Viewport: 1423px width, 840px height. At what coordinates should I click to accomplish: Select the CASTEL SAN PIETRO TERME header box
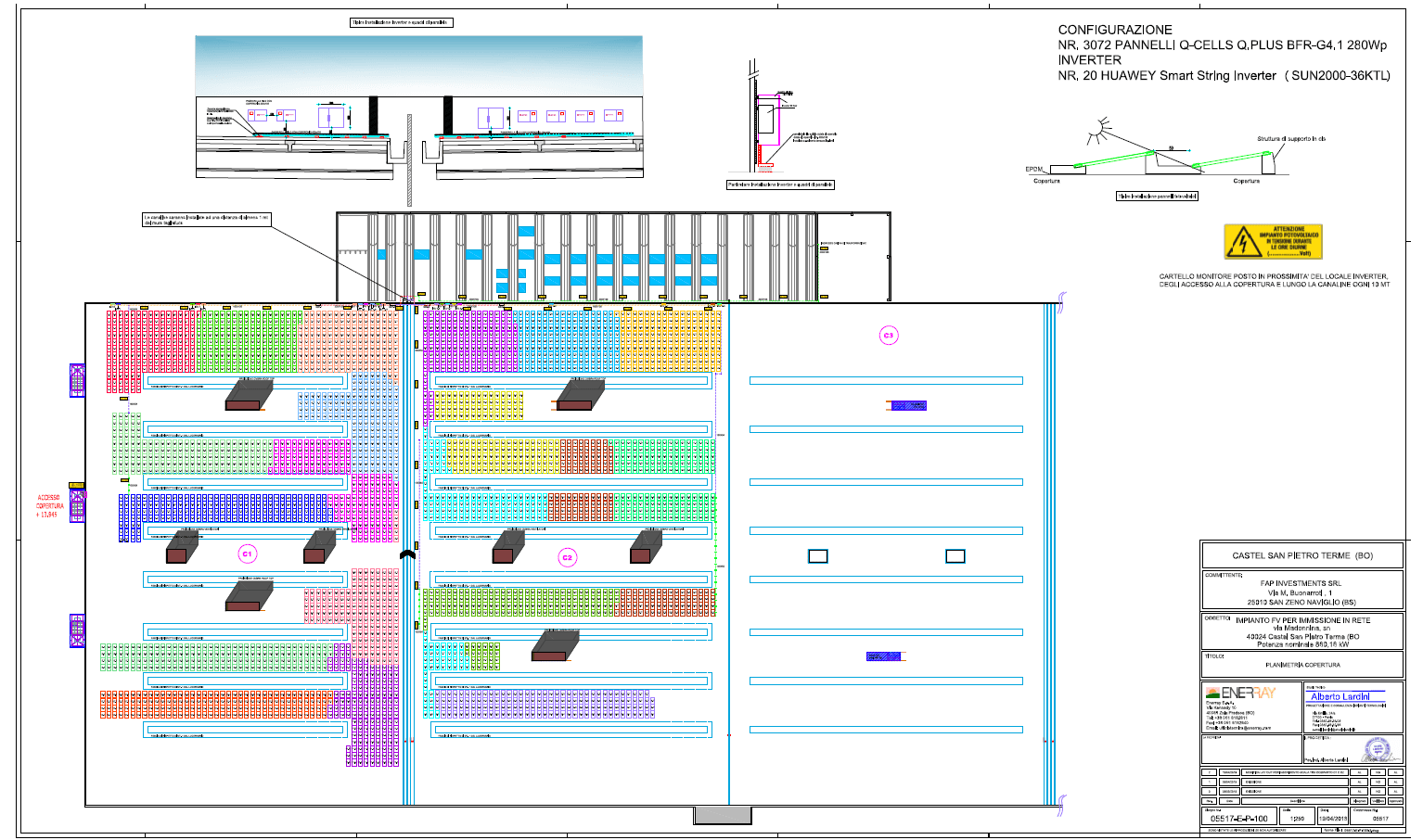pos(1301,555)
